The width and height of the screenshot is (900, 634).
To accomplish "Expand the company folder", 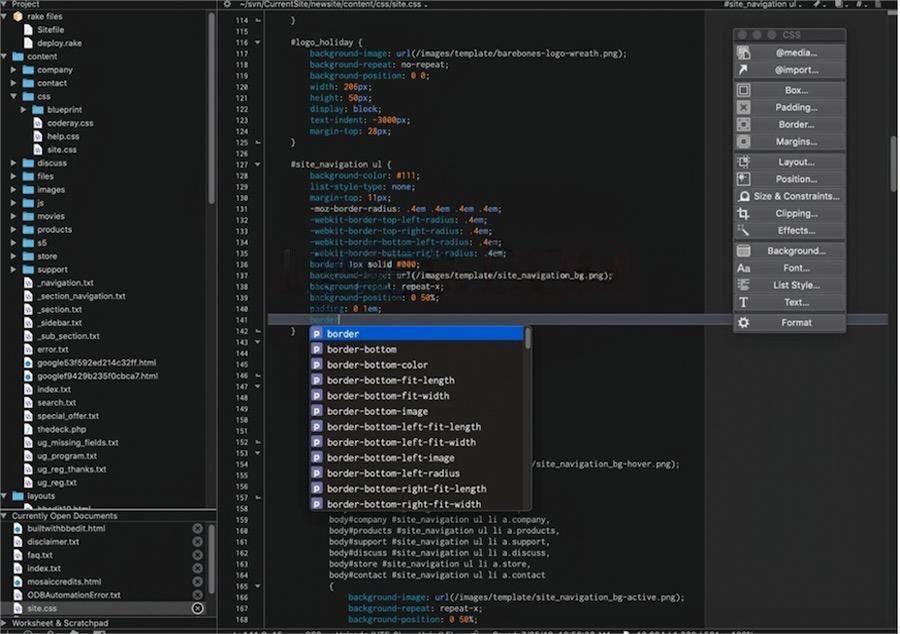I will tap(14, 69).
